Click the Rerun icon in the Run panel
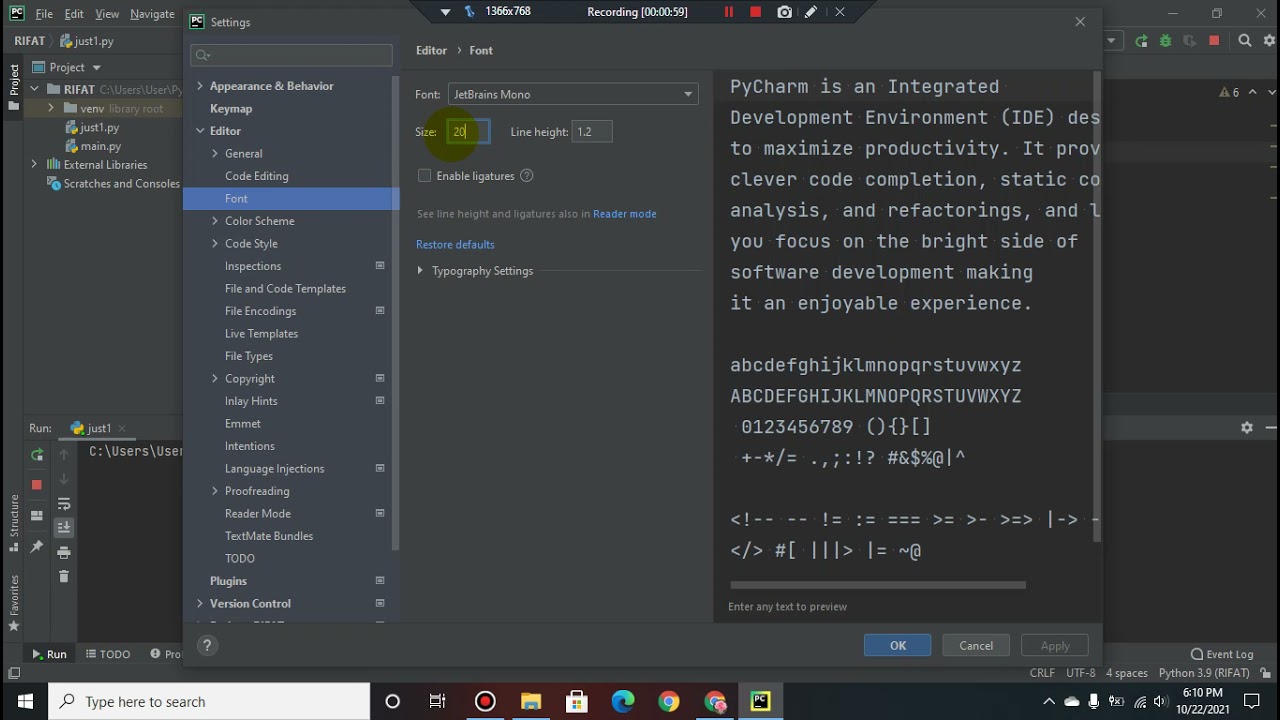The image size is (1280, 720). click(37, 454)
